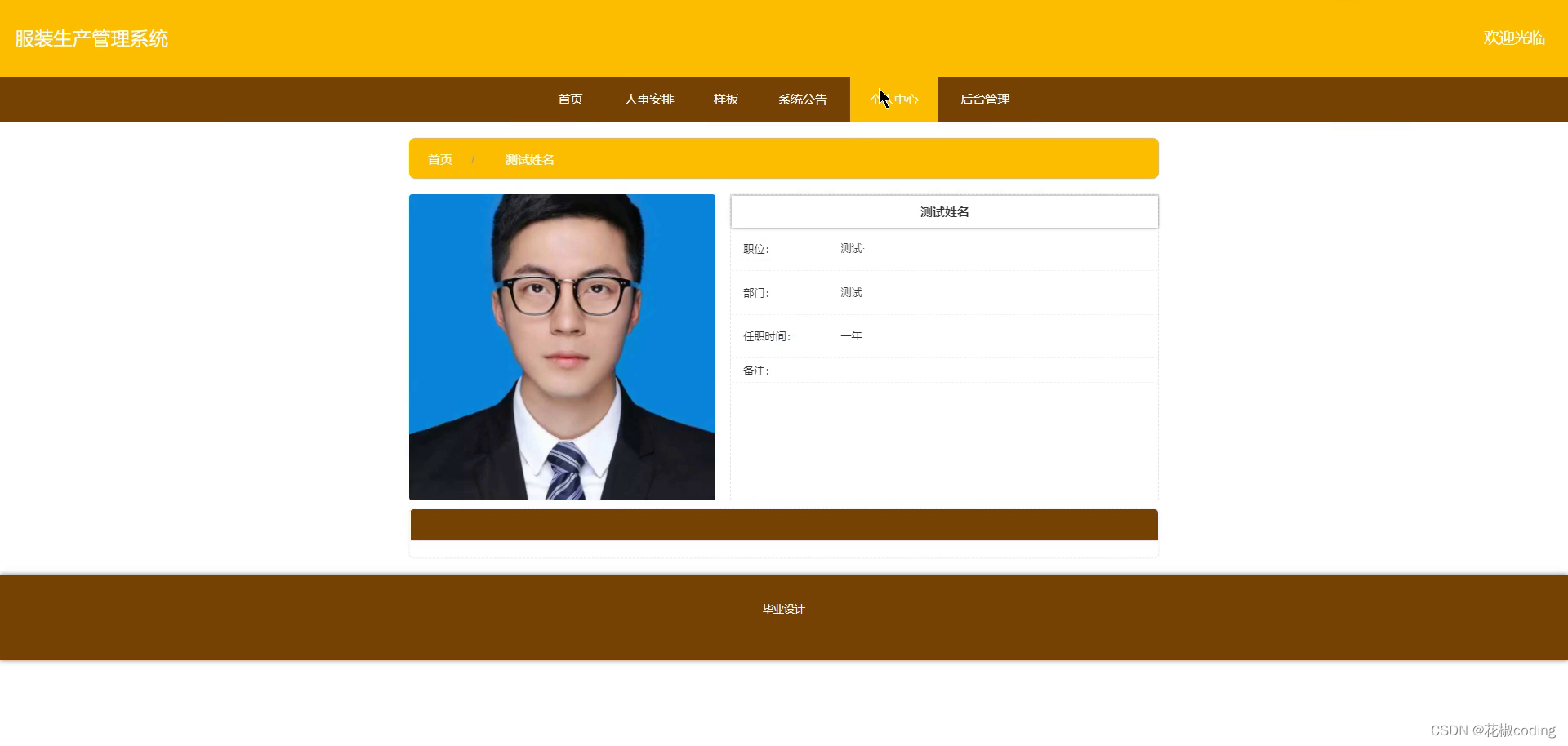Open the 系统公告 navigation tab
This screenshot has height=746, width=1568.
802,100
